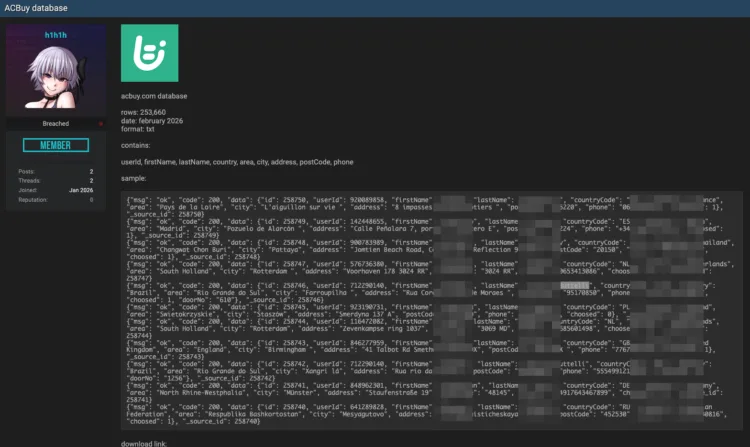Click sample record with id 258743
This screenshot has width=750, height=447.
[421, 350]
